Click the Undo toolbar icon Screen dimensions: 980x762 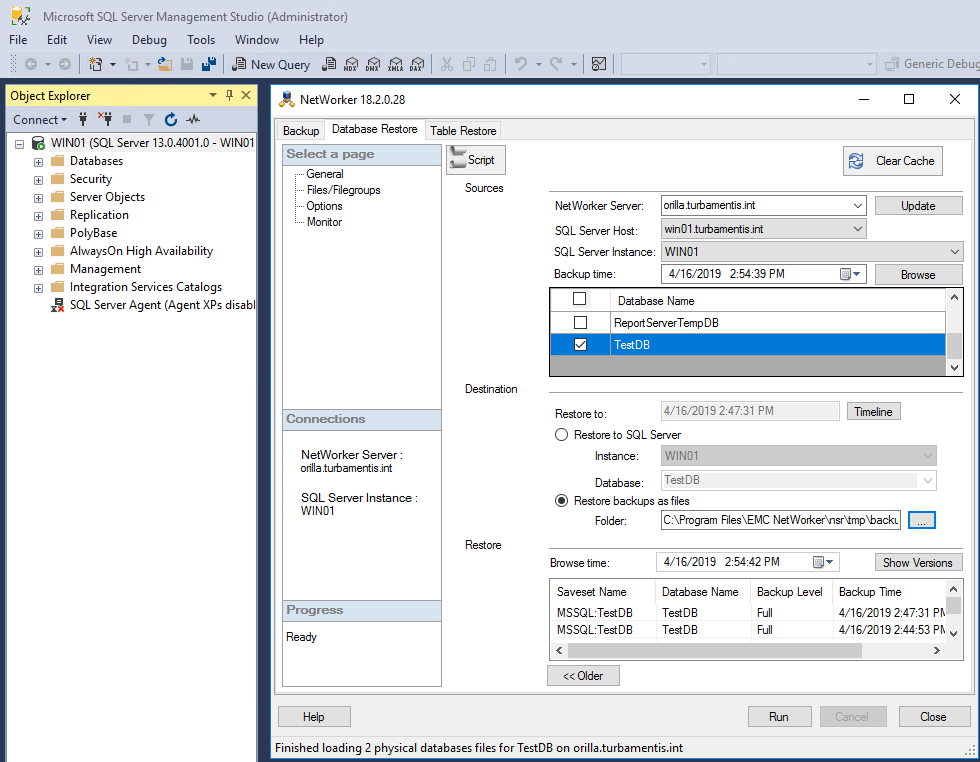click(x=521, y=64)
